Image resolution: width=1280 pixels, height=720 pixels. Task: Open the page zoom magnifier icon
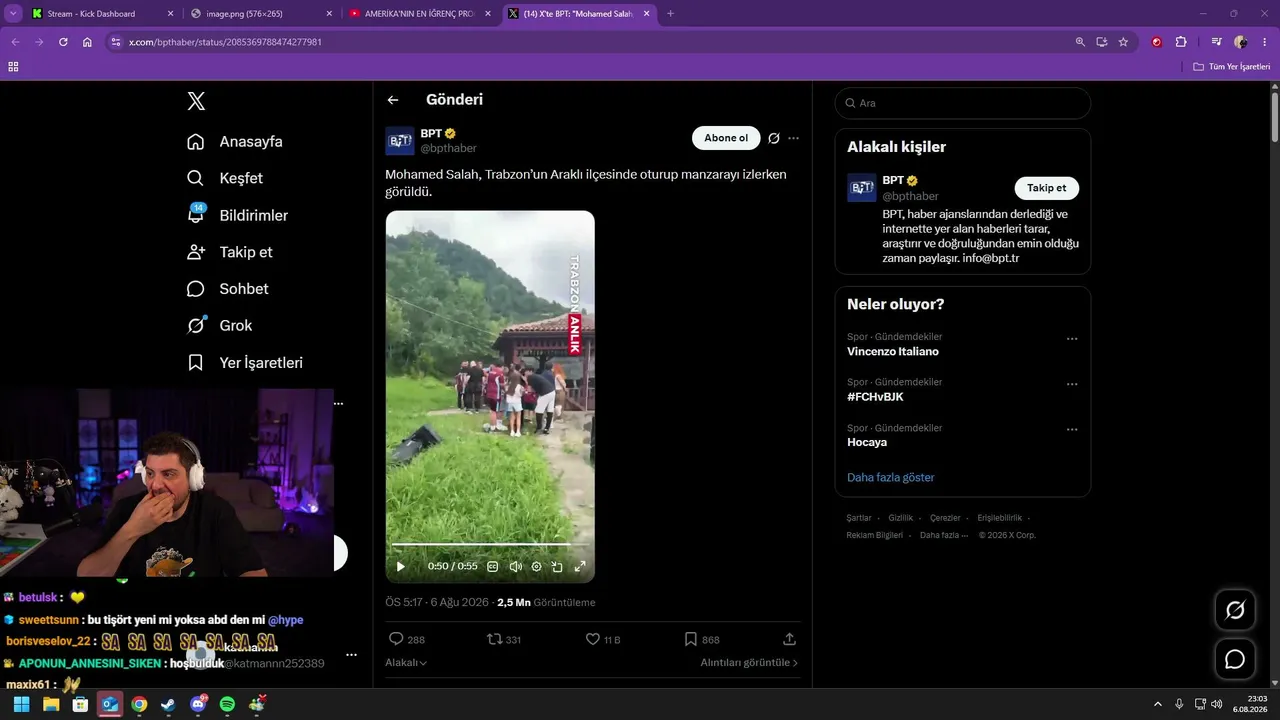(1080, 42)
